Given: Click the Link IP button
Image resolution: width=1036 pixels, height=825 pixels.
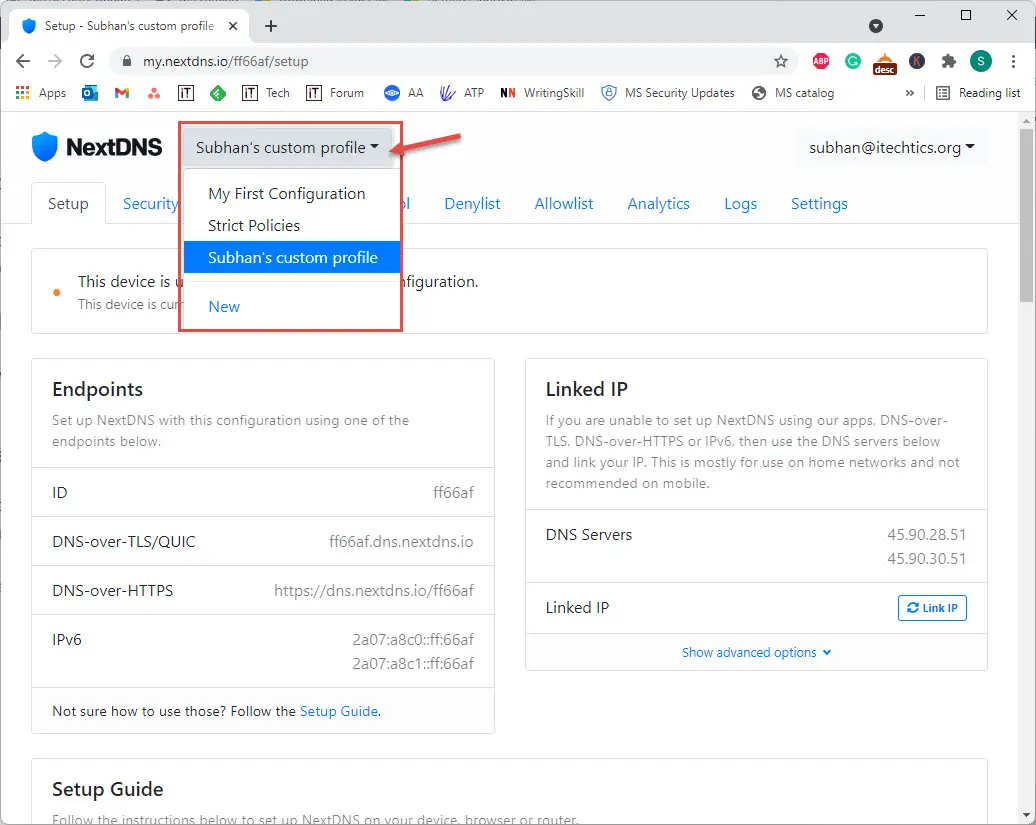Looking at the screenshot, I should click(932, 608).
